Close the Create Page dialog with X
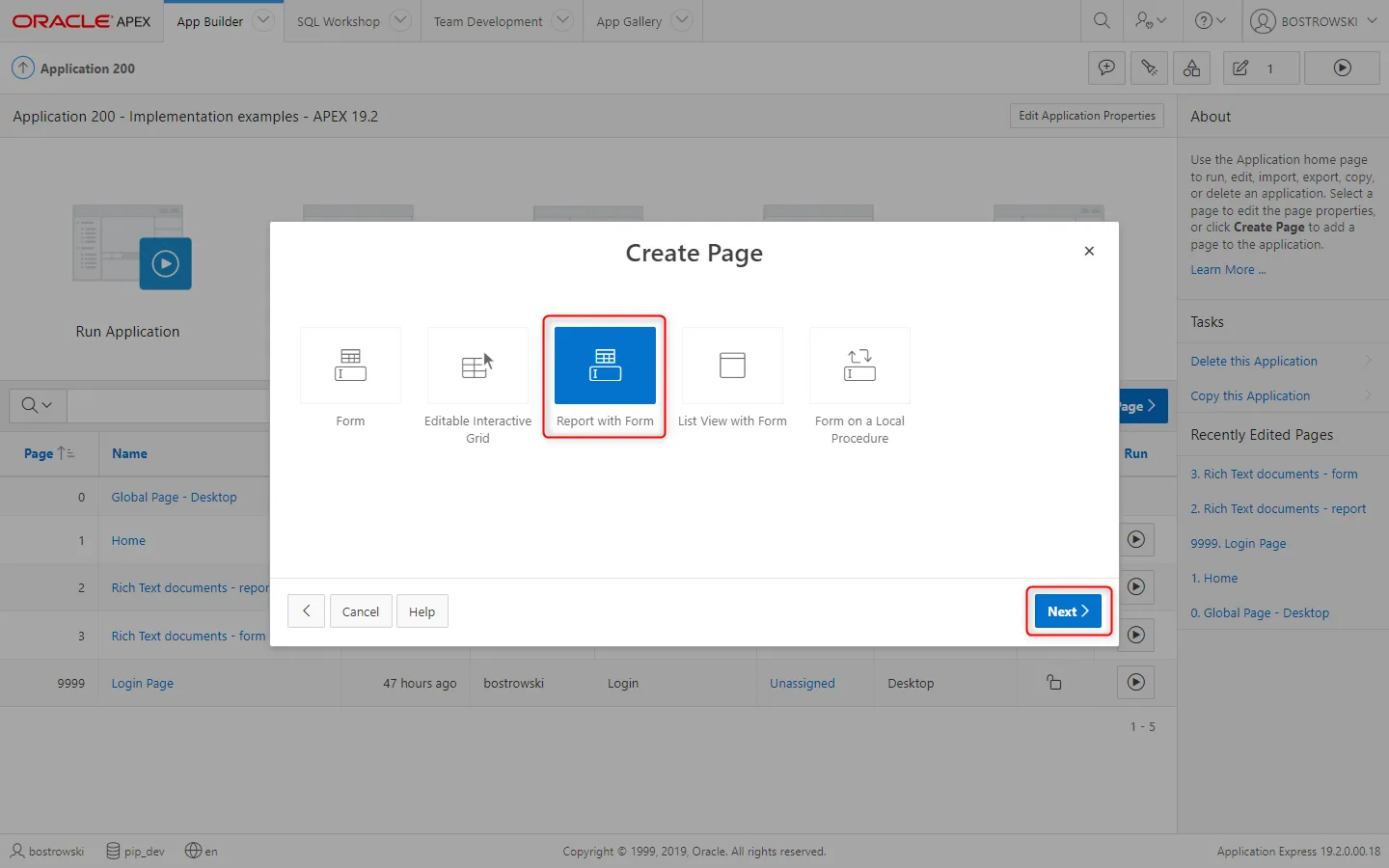Image resolution: width=1389 pixels, height=868 pixels. (x=1089, y=251)
